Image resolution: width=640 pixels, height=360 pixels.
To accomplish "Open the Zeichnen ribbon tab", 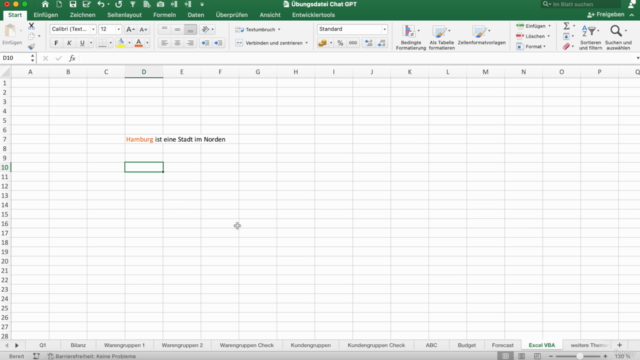I will (x=82, y=15).
